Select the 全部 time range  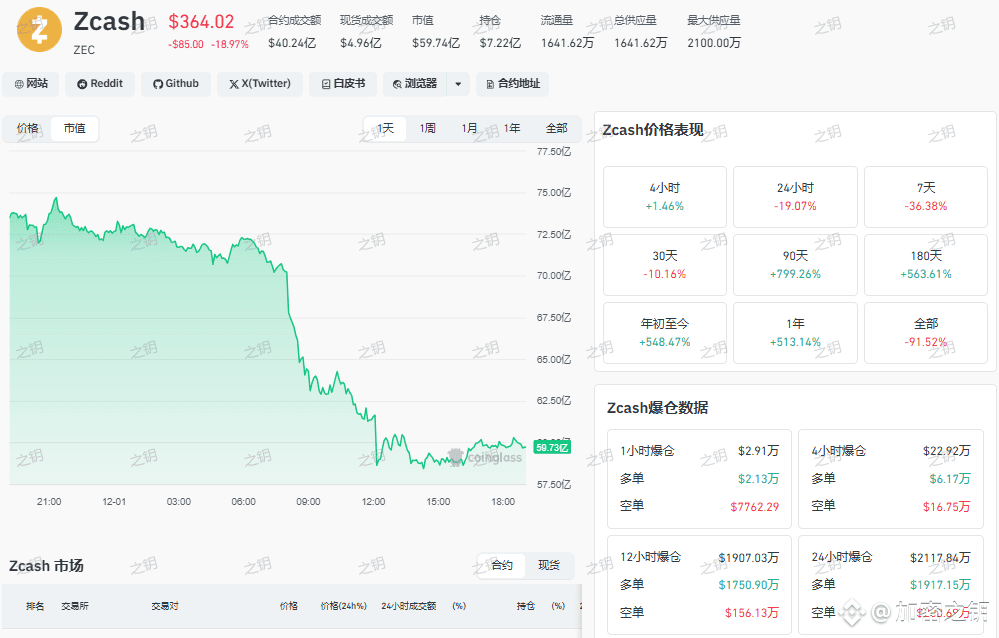click(x=556, y=128)
